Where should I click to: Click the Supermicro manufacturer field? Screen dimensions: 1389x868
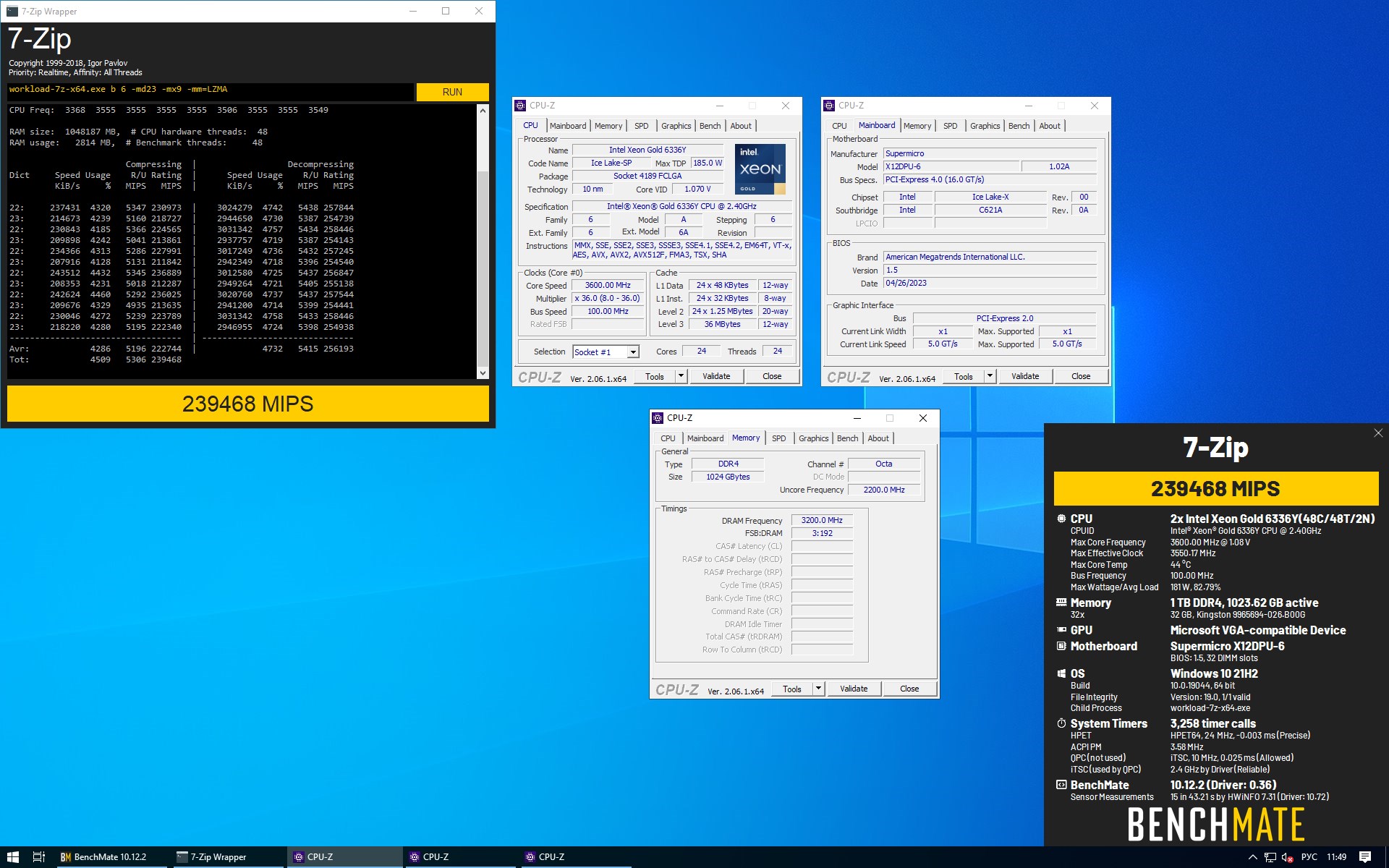(990, 154)
